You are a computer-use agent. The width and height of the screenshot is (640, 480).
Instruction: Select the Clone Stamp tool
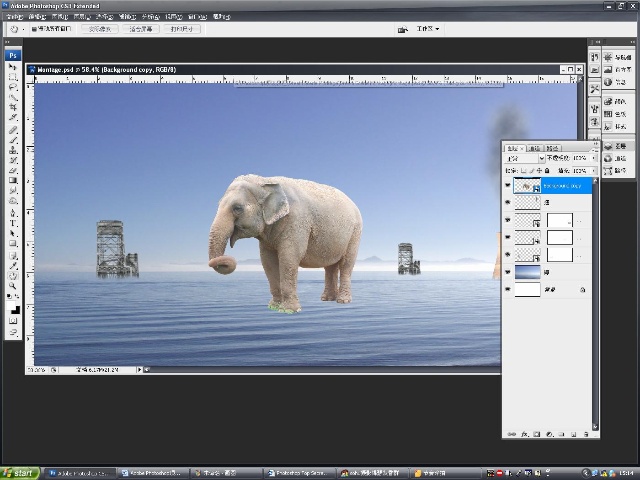point(13,150)
